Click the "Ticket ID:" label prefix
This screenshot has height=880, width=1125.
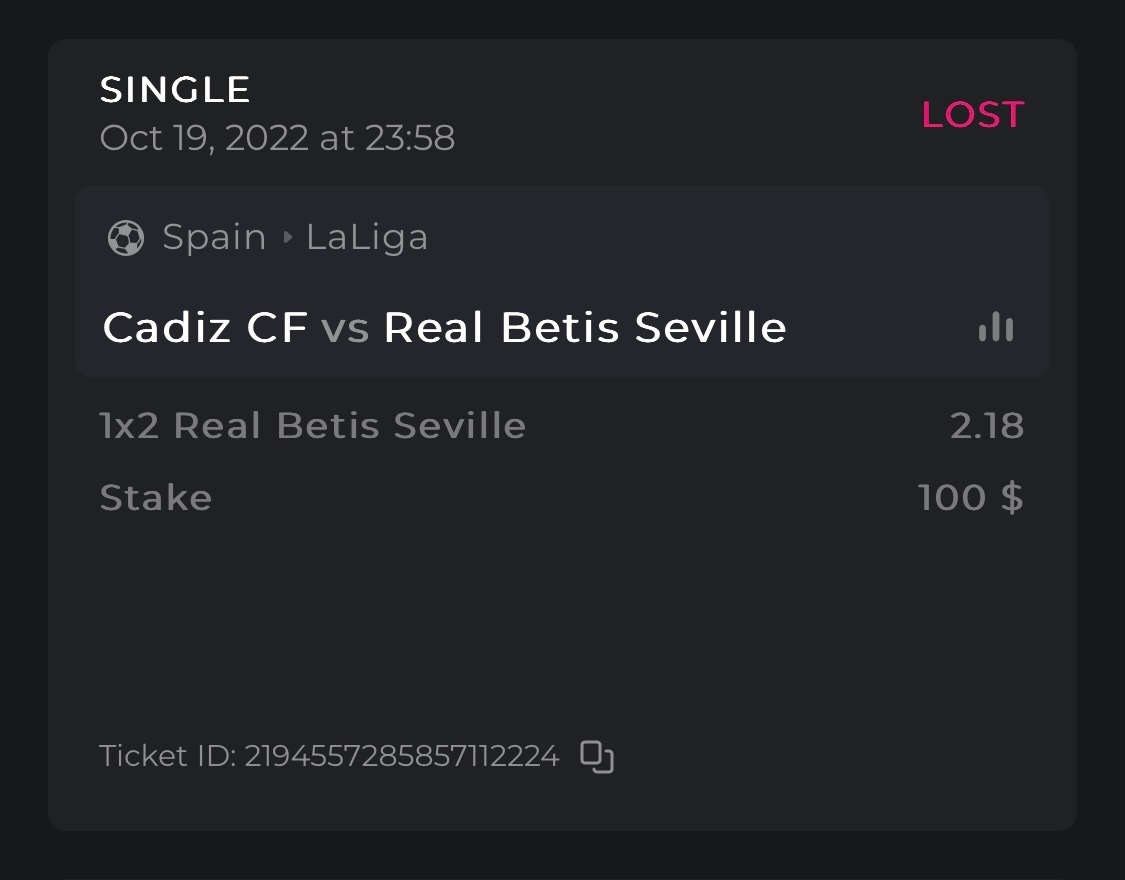[x=168, y=756]
